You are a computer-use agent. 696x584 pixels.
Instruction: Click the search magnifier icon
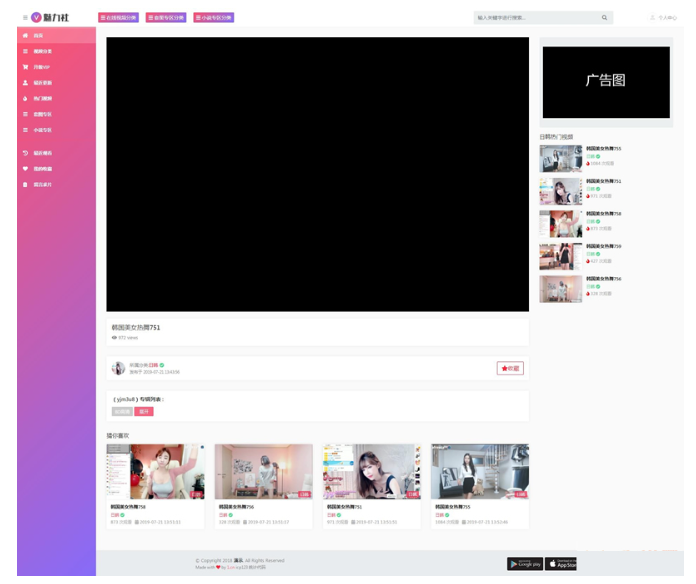coord(604,17)
